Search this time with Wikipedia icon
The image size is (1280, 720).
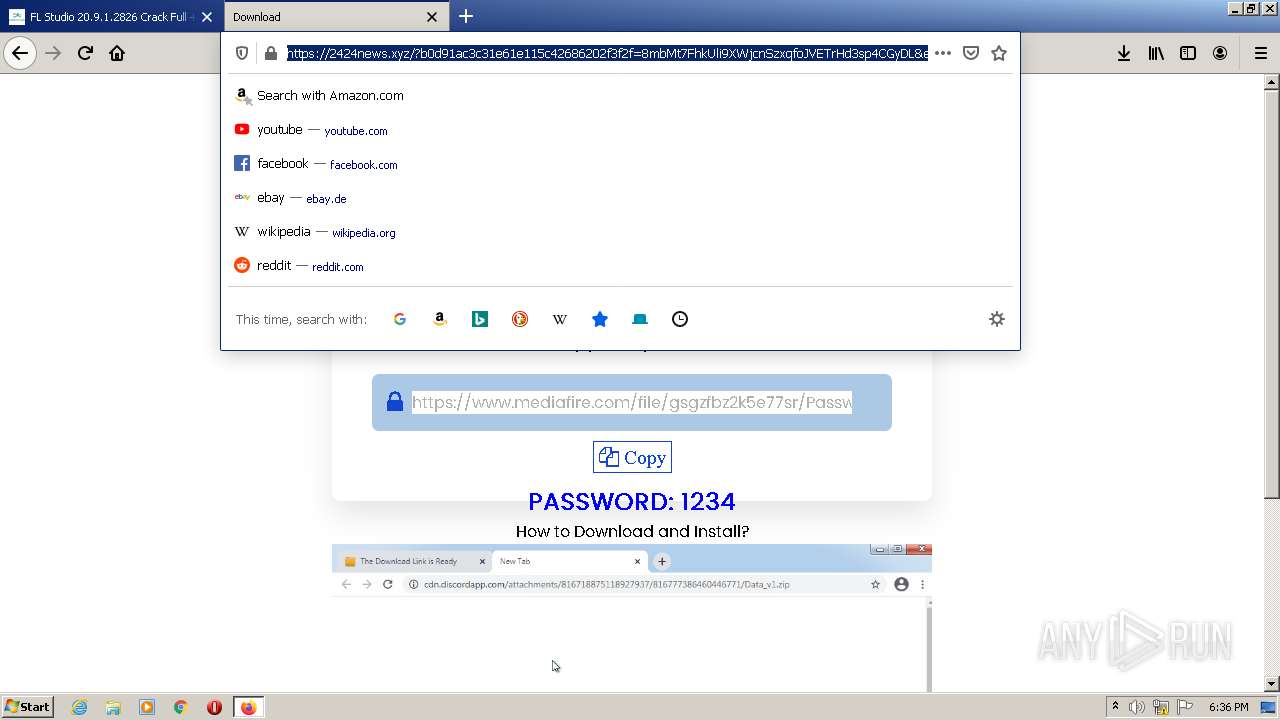click(x=560, y=319)
